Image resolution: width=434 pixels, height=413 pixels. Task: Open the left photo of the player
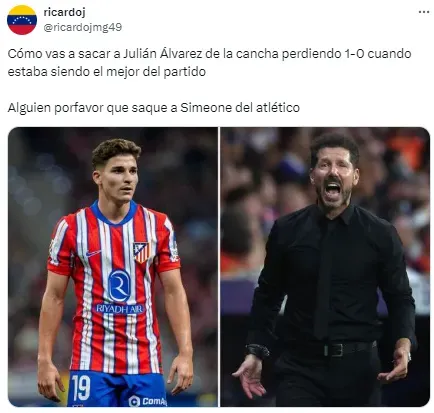point(113,267)
